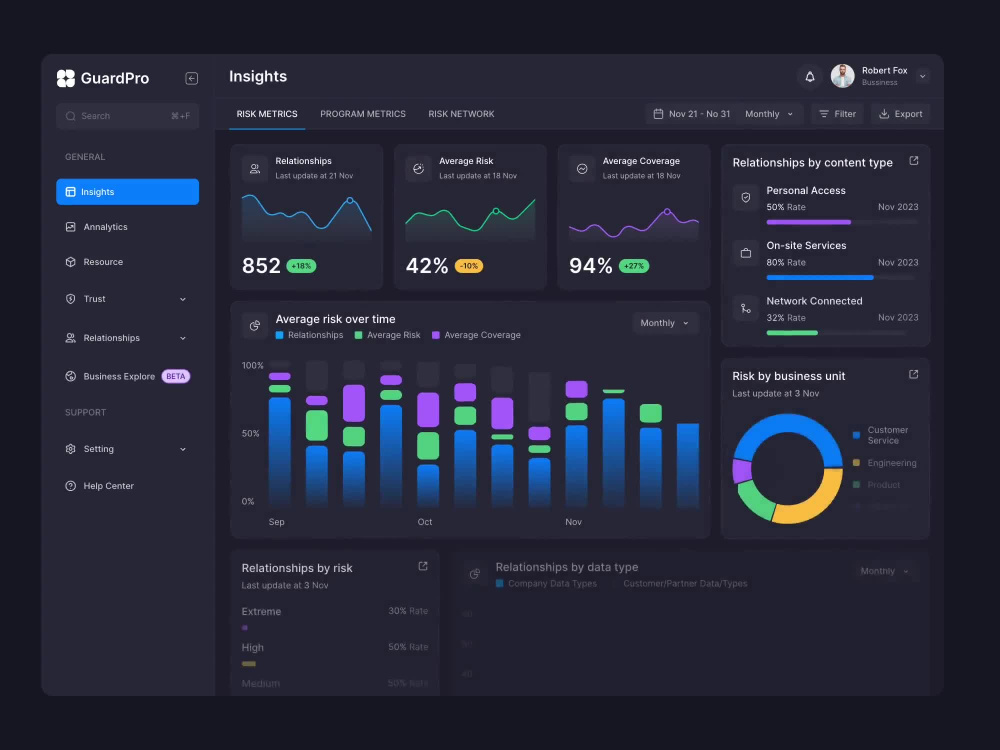The height and width of the screenshot is (750, 1000).
Task: Click the data point on the Relationships line chart
Action: (349, 200)
